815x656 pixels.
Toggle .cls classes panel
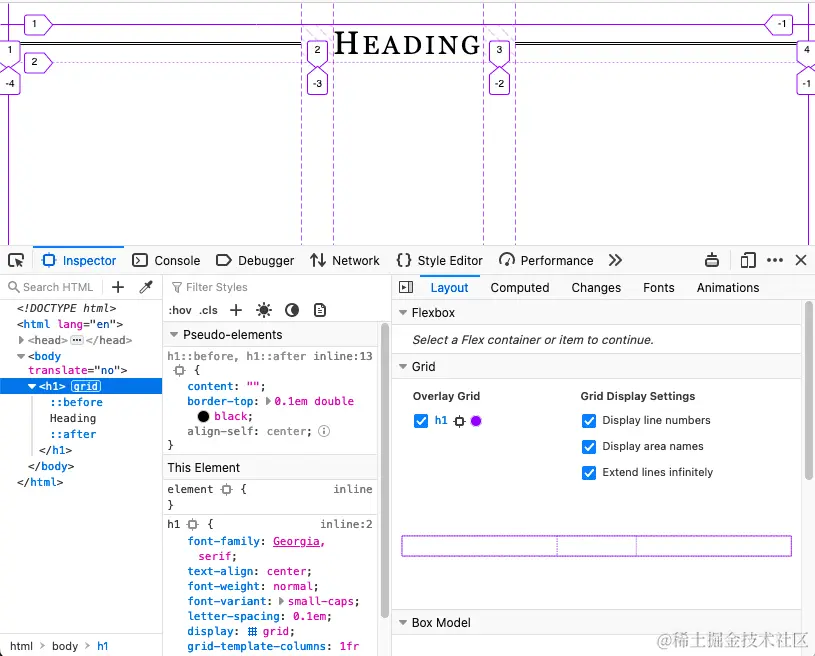(208, 310)
